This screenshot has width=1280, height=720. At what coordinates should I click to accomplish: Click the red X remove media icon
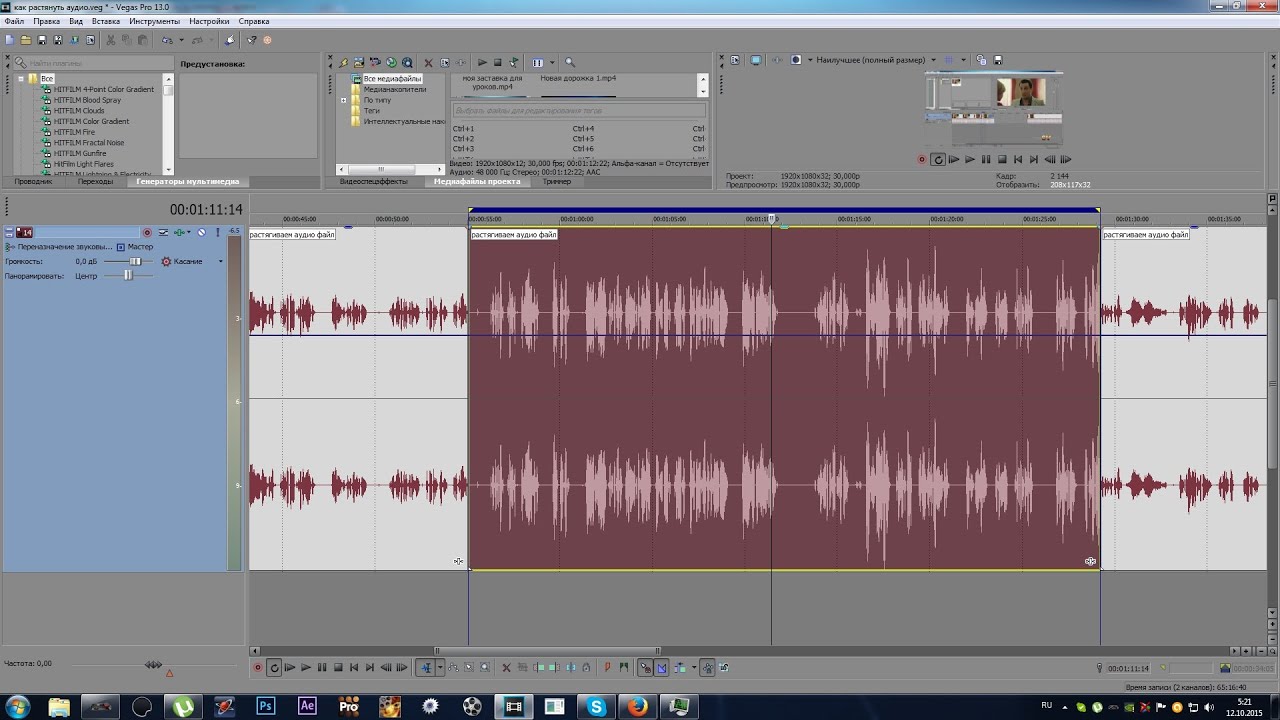pyautogui.click(x=428, y=62)
